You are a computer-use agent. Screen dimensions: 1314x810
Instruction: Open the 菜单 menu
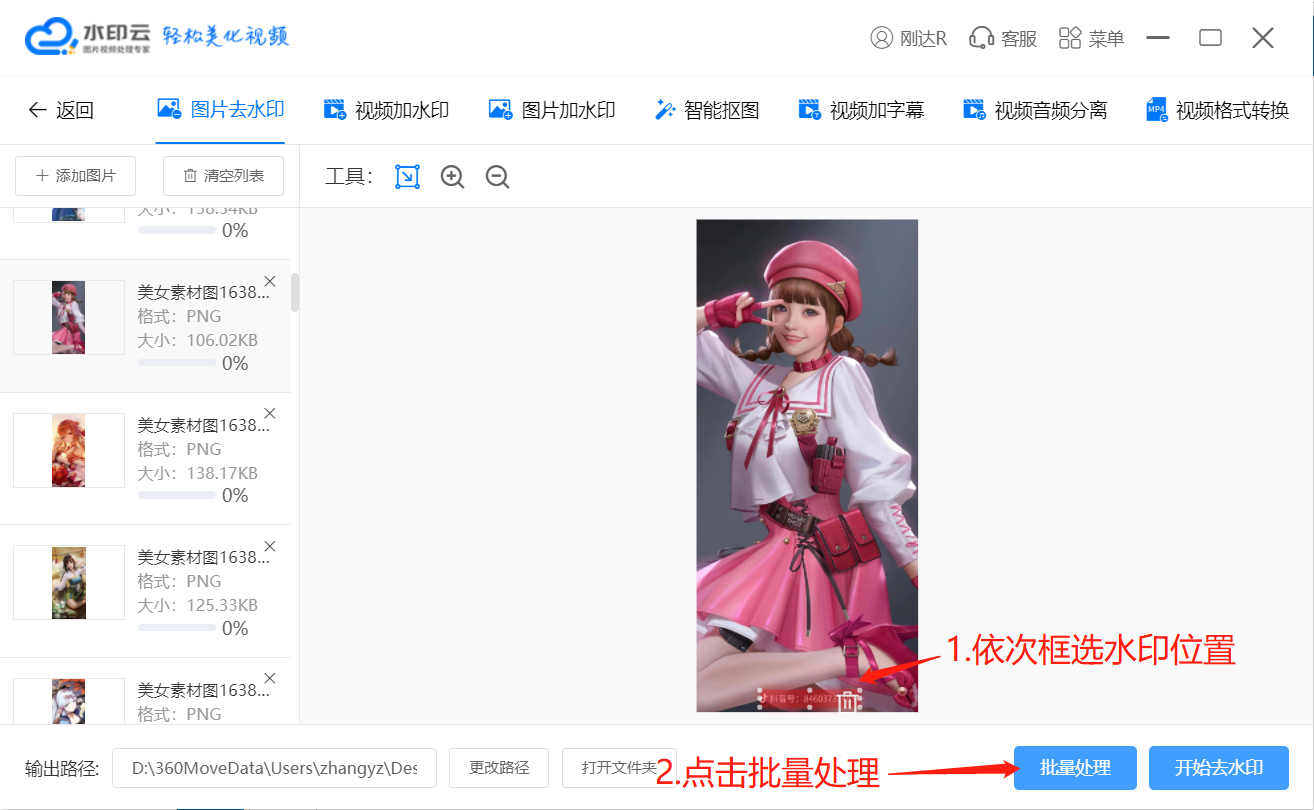[x=1091, y=38]
